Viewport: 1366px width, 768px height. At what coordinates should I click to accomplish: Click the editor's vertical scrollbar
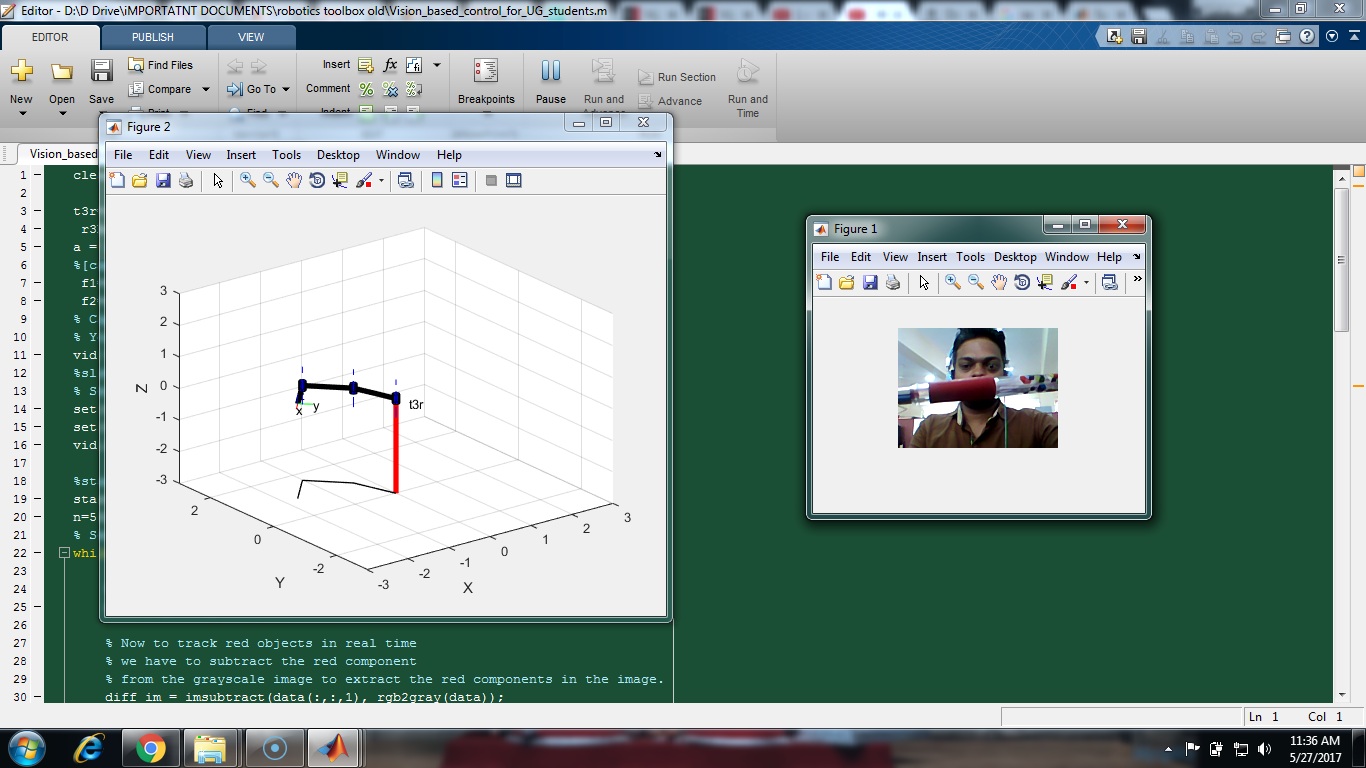pos(1342,260)
